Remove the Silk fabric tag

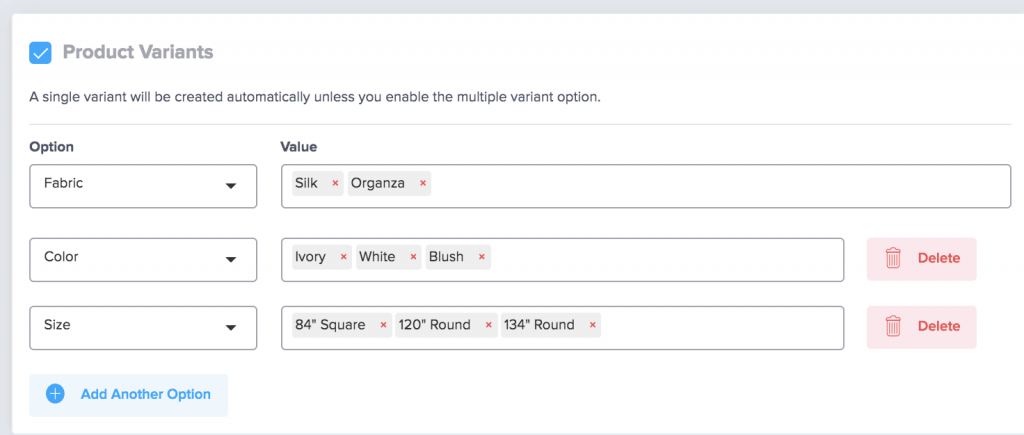tap(335, 184)
